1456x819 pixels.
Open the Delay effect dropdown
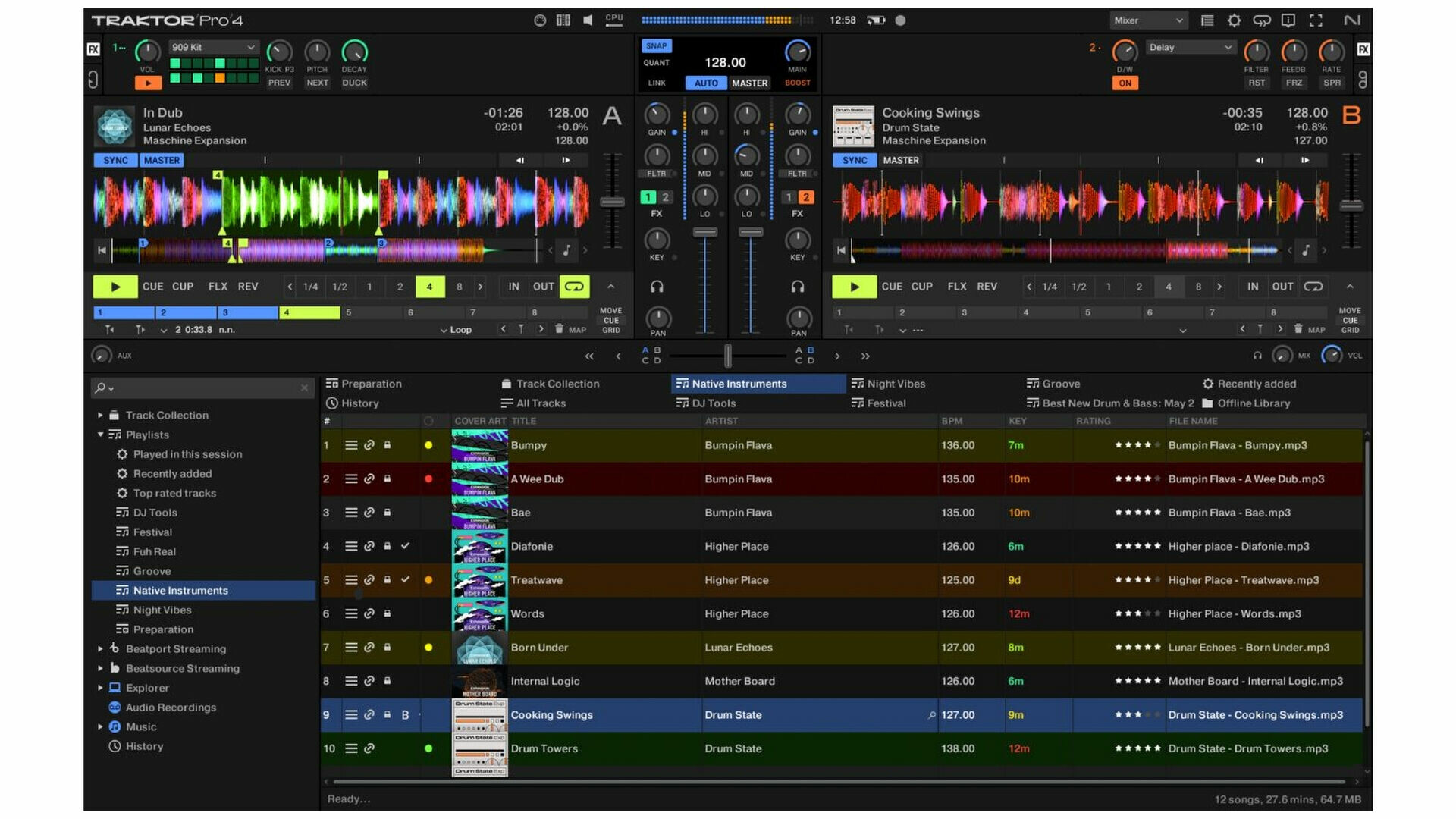point(1191,47)
